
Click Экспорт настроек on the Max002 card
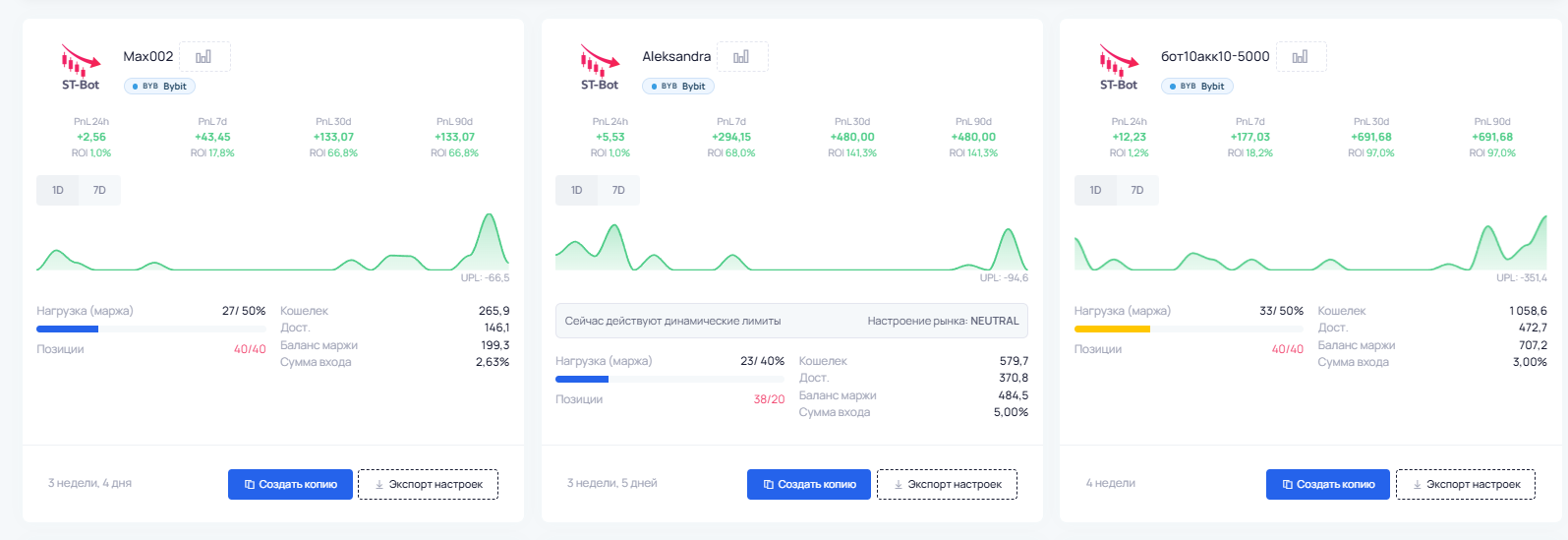(x=428, y=484)
